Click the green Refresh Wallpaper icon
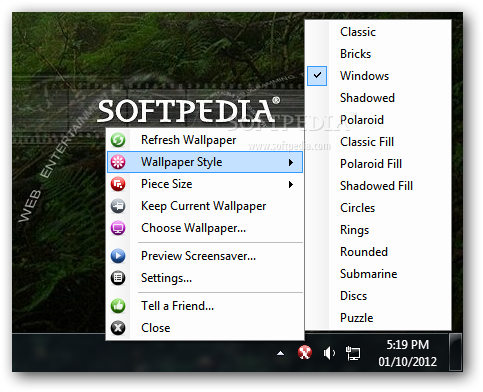Screen dimensions: 483x392 [x=118, y=140]
